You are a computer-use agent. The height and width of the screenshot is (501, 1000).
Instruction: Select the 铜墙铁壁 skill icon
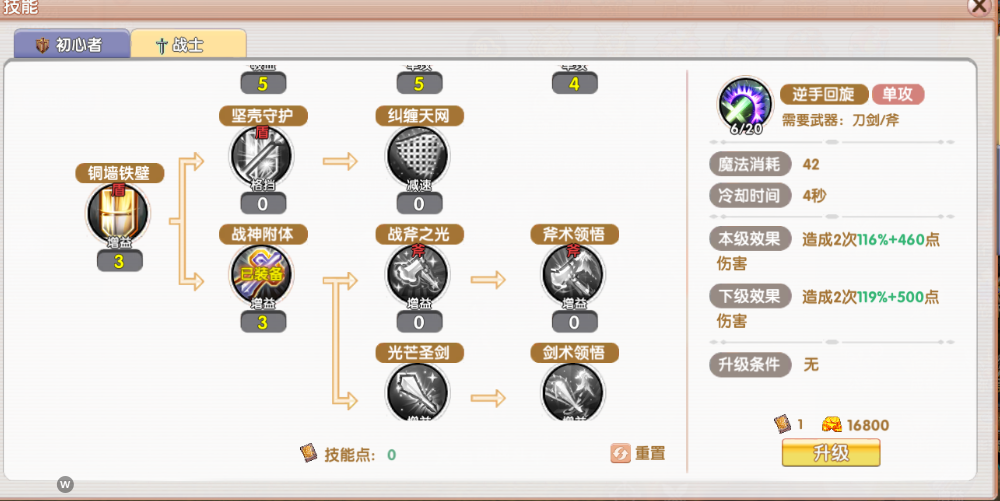[119, 214]
